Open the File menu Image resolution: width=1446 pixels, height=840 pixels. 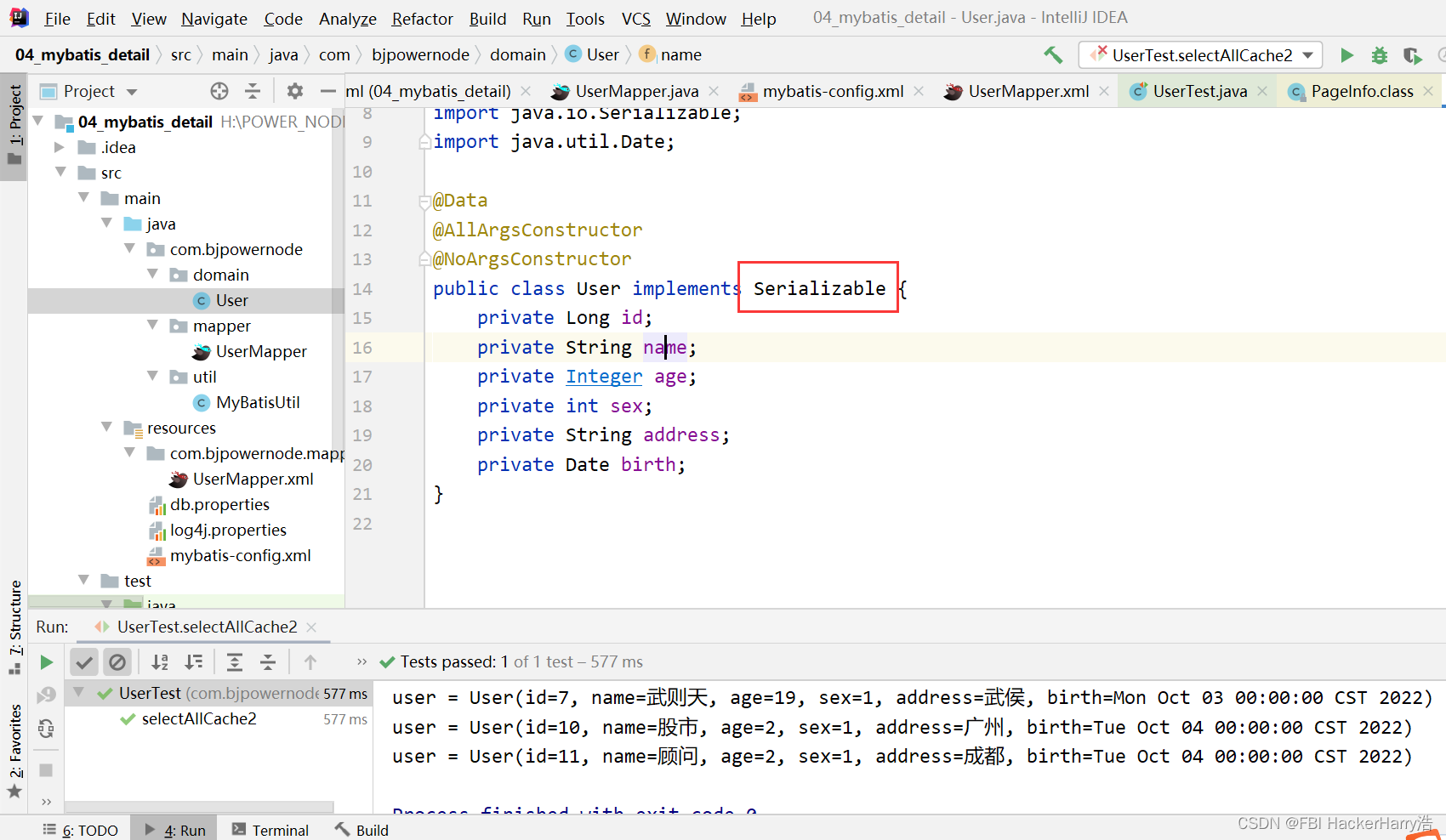[57, 19]
